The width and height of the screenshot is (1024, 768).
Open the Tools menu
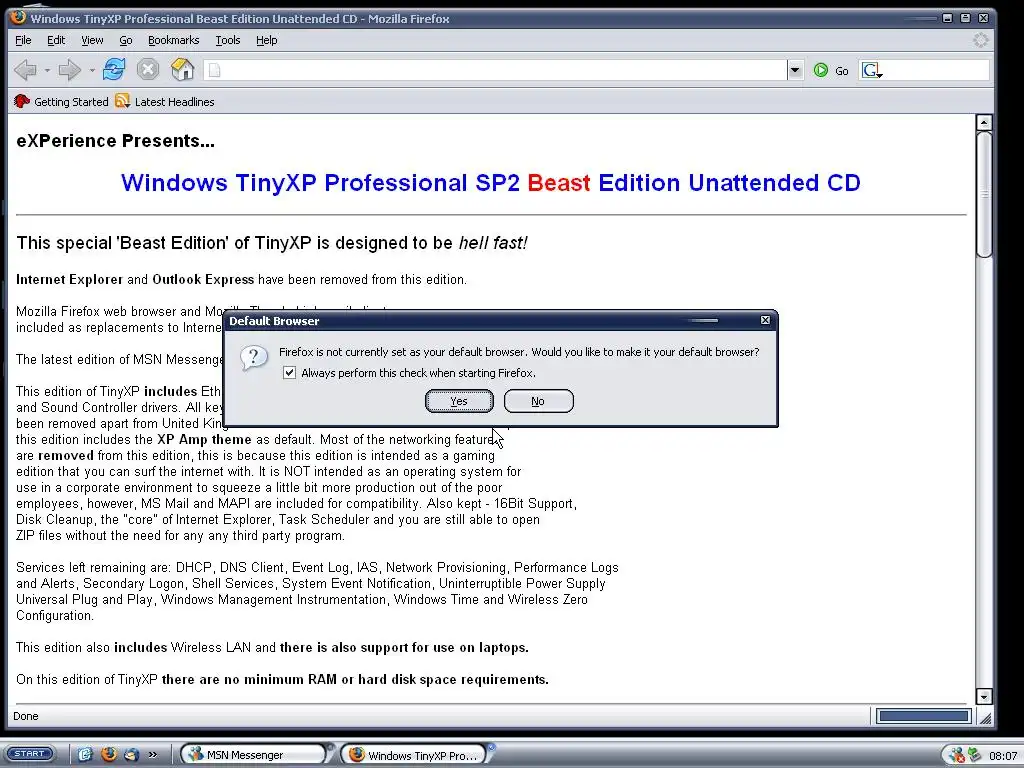coord(228,40)
